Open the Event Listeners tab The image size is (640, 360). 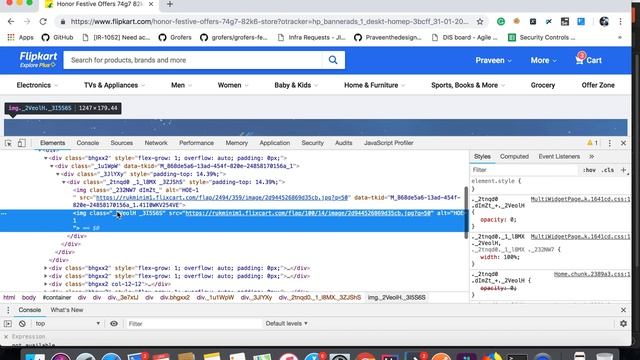pos(559,157)
